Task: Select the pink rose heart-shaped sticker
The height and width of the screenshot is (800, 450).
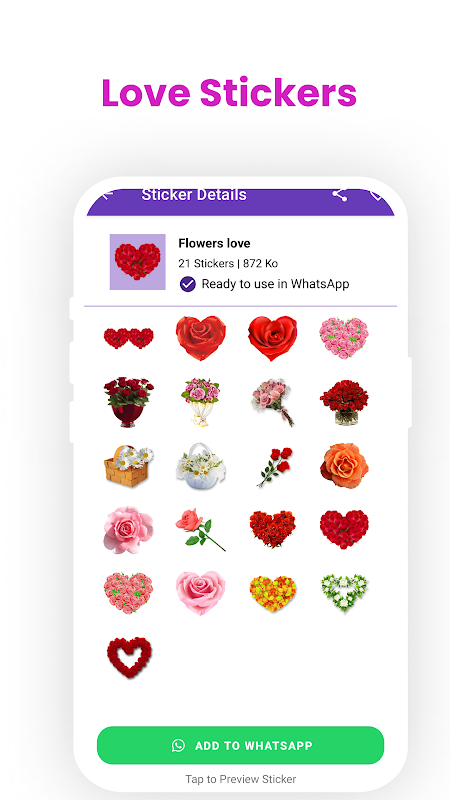Action: click(201, 592)
